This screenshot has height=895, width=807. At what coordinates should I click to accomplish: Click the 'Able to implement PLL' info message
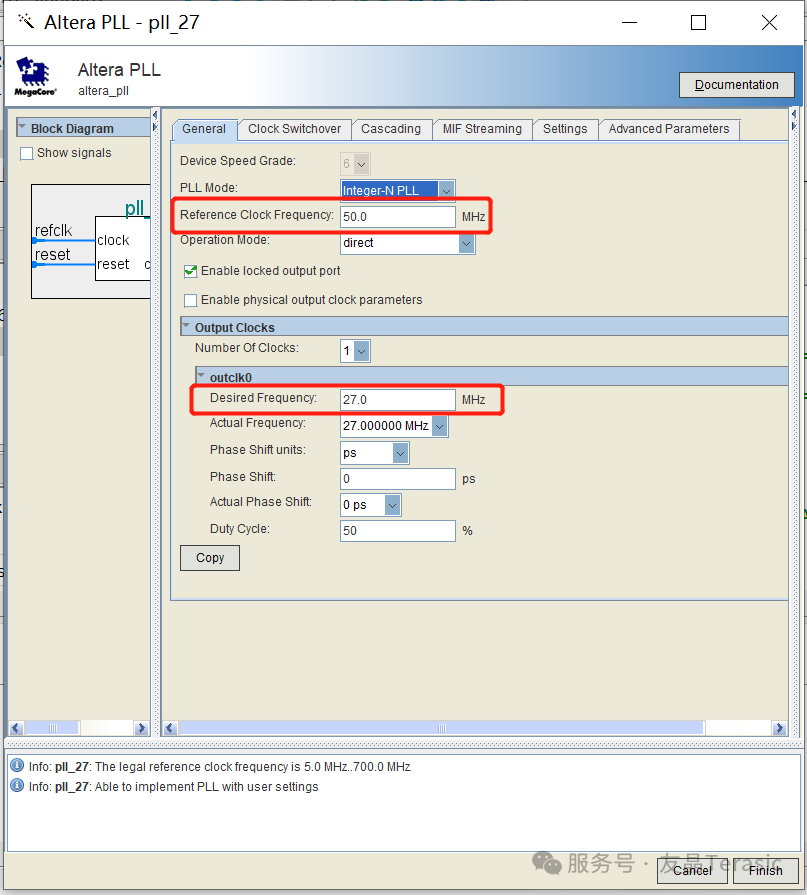(173, 787)
